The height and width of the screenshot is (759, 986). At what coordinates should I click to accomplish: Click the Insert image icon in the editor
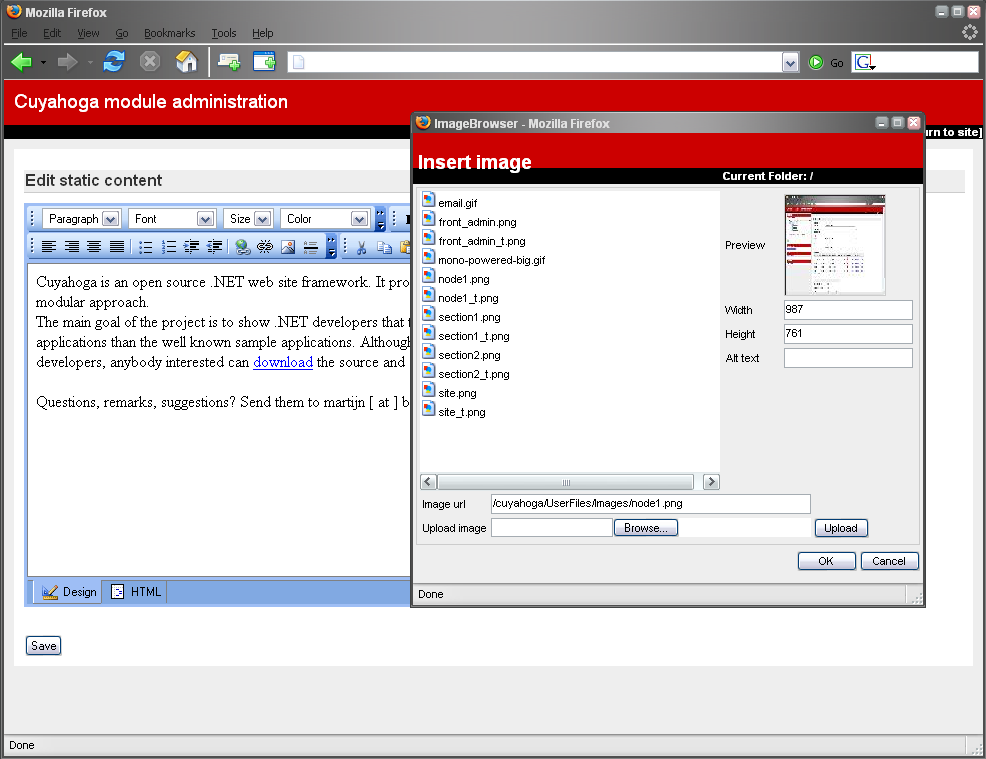(288, 247)
